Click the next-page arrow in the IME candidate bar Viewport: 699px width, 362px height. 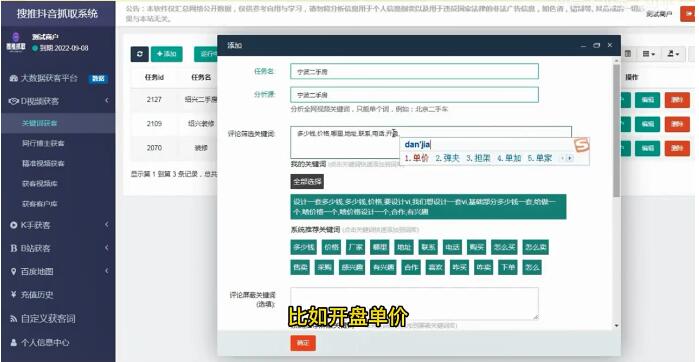570,158
